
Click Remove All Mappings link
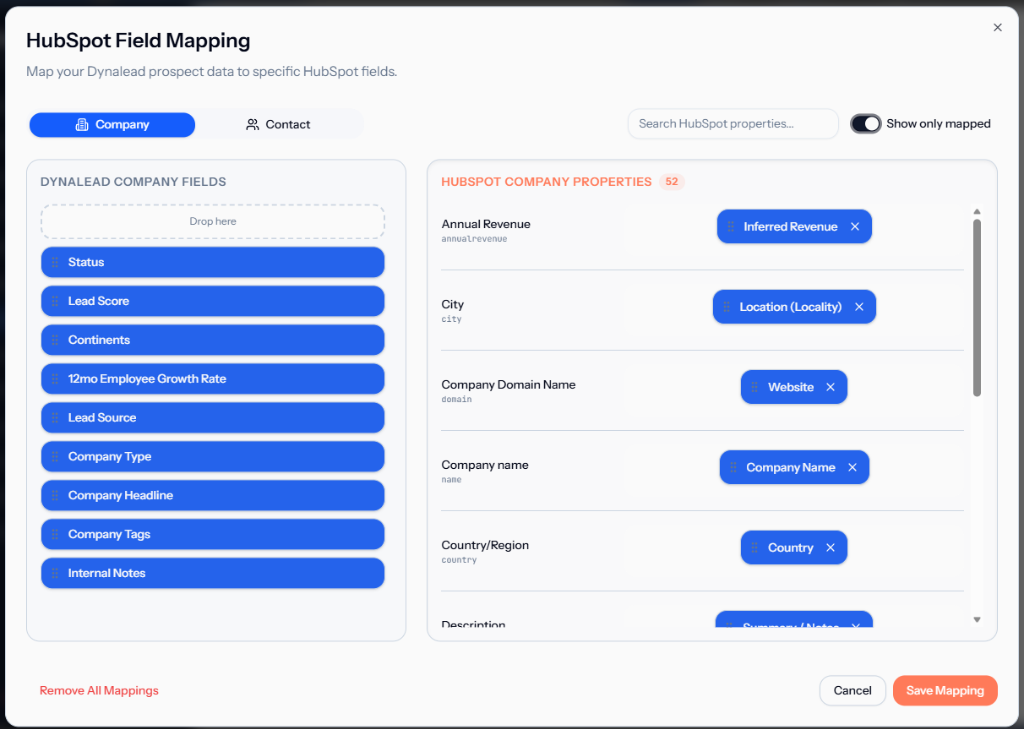pyautogui.click(x=99, y=690)
